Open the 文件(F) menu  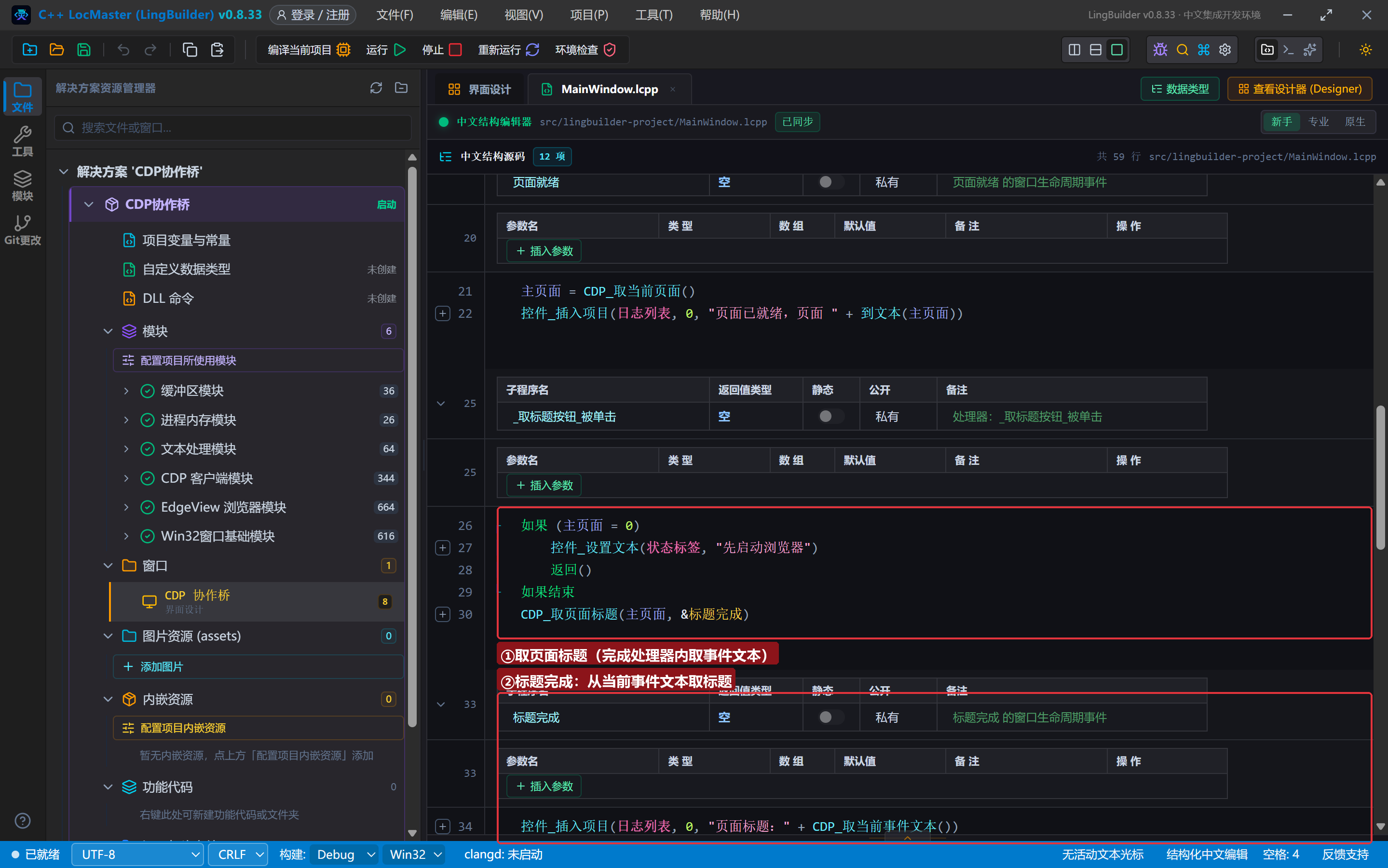click(395, 15)
